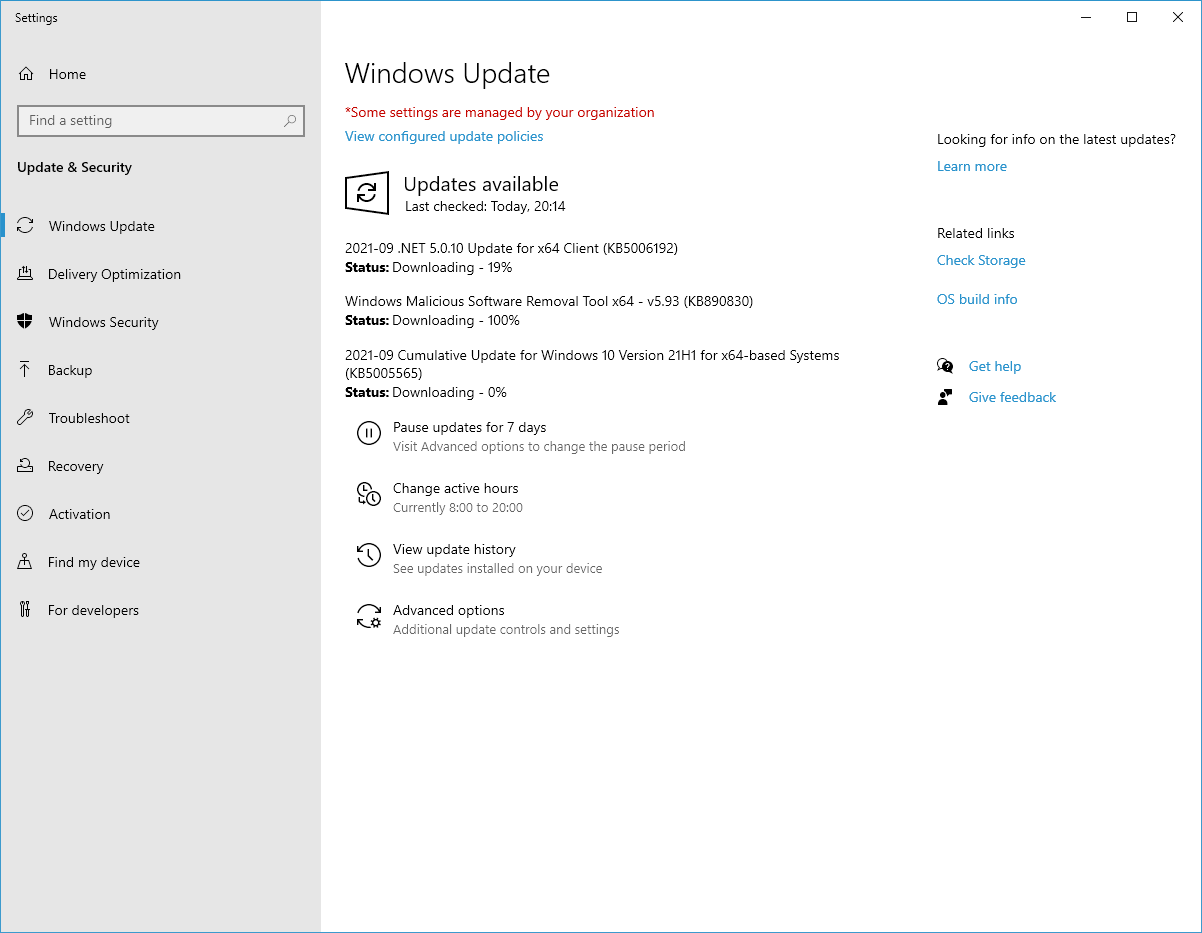Viewport: 1202px width, 933px height.
Task: Click the Related links heading
Action: click(x=976, y=233)
